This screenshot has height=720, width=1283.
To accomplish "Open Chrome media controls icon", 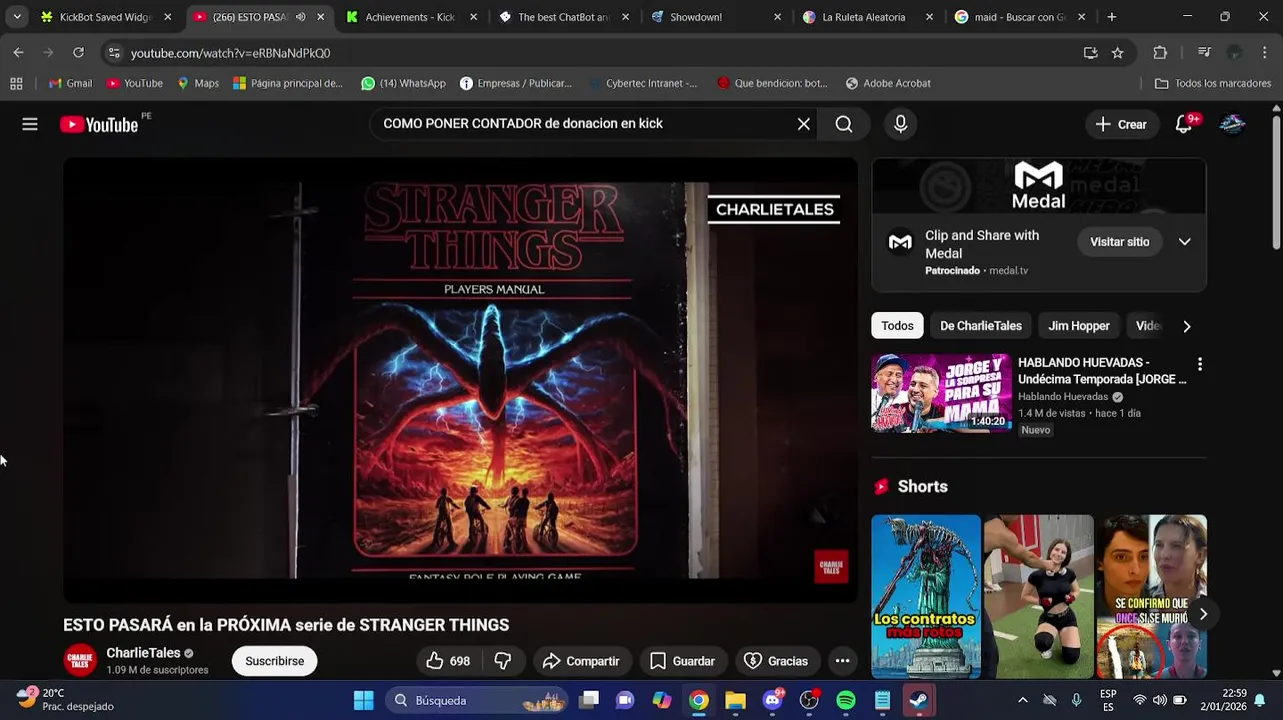I will coord(1204,53).
